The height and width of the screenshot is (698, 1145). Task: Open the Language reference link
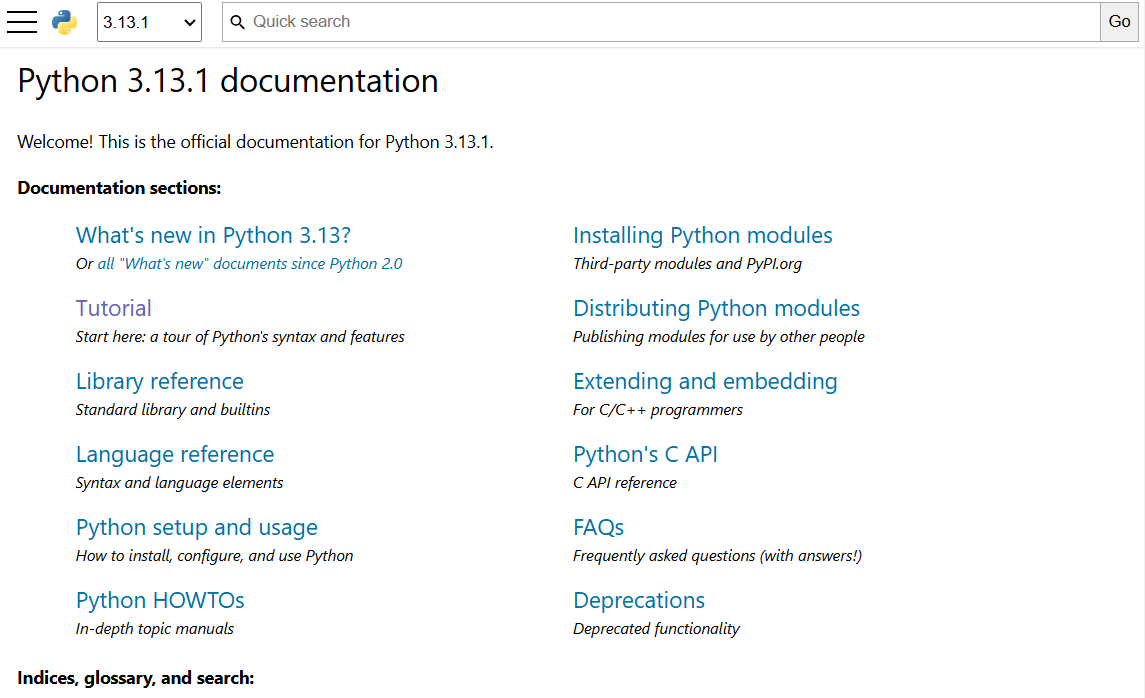pyautogui.click(x=175, y=455)
